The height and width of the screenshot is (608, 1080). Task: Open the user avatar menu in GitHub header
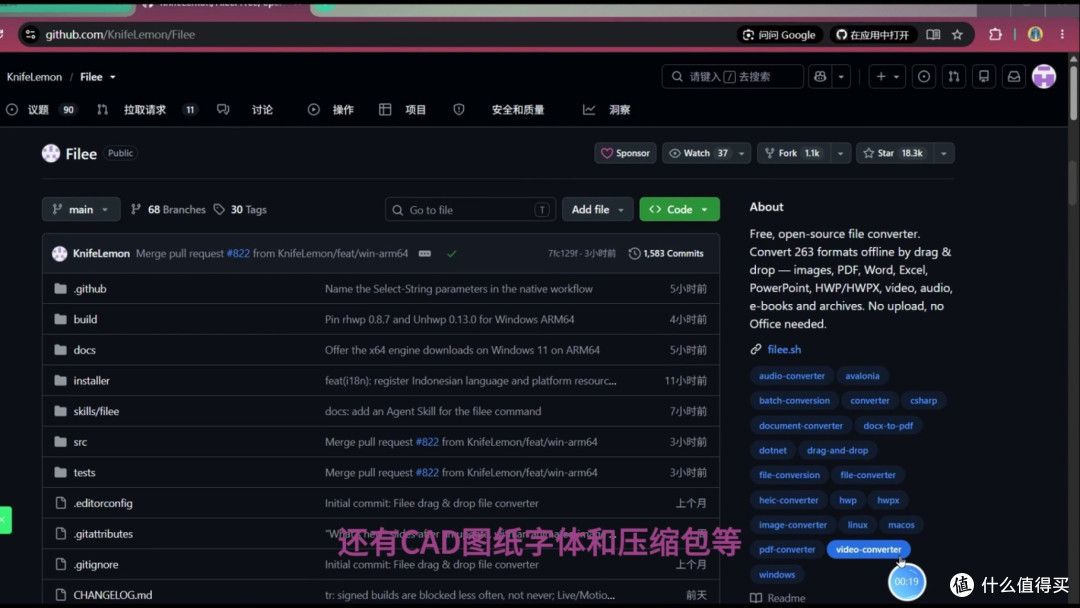pyautogui.click(x=1044, y=76)
